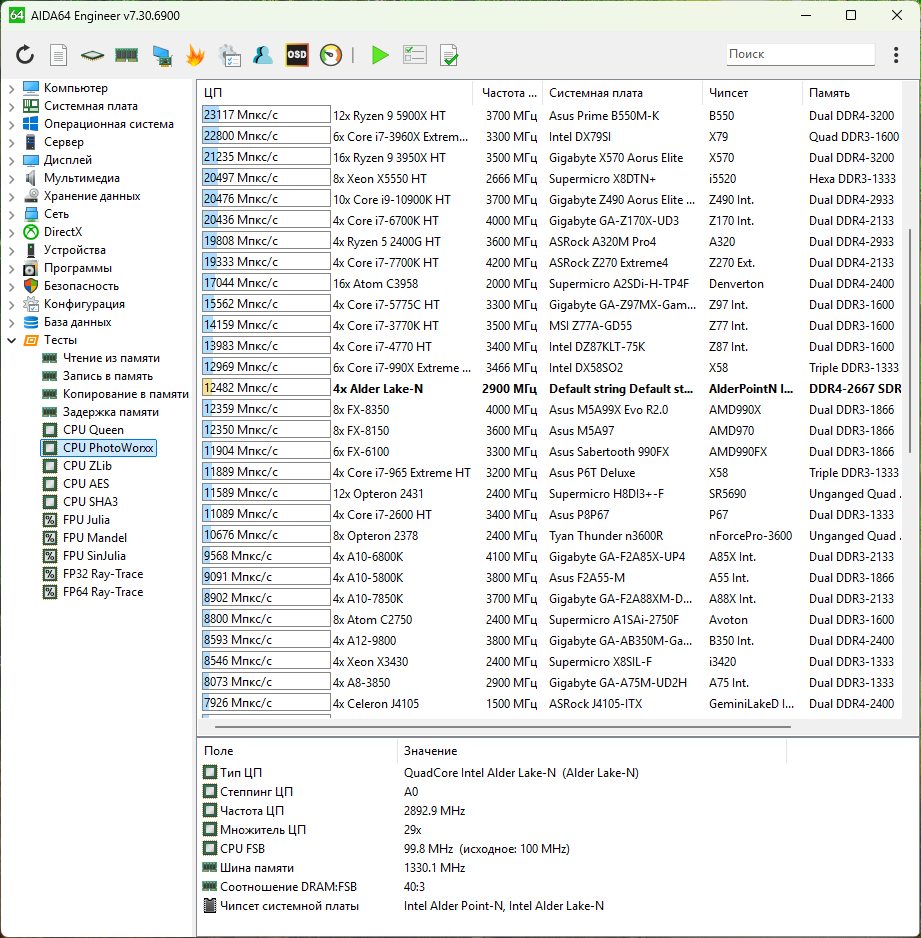The image size is (921, 938).
Task: Click the CPU chip toolbar icon
Action: click(92, 55)
